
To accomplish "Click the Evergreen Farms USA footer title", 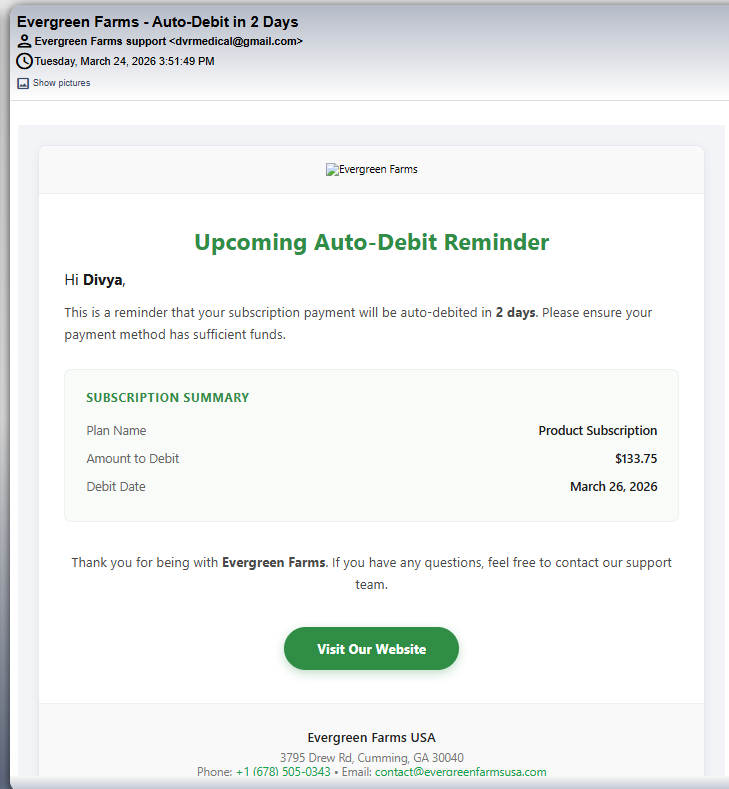I will tap(371, 738).
